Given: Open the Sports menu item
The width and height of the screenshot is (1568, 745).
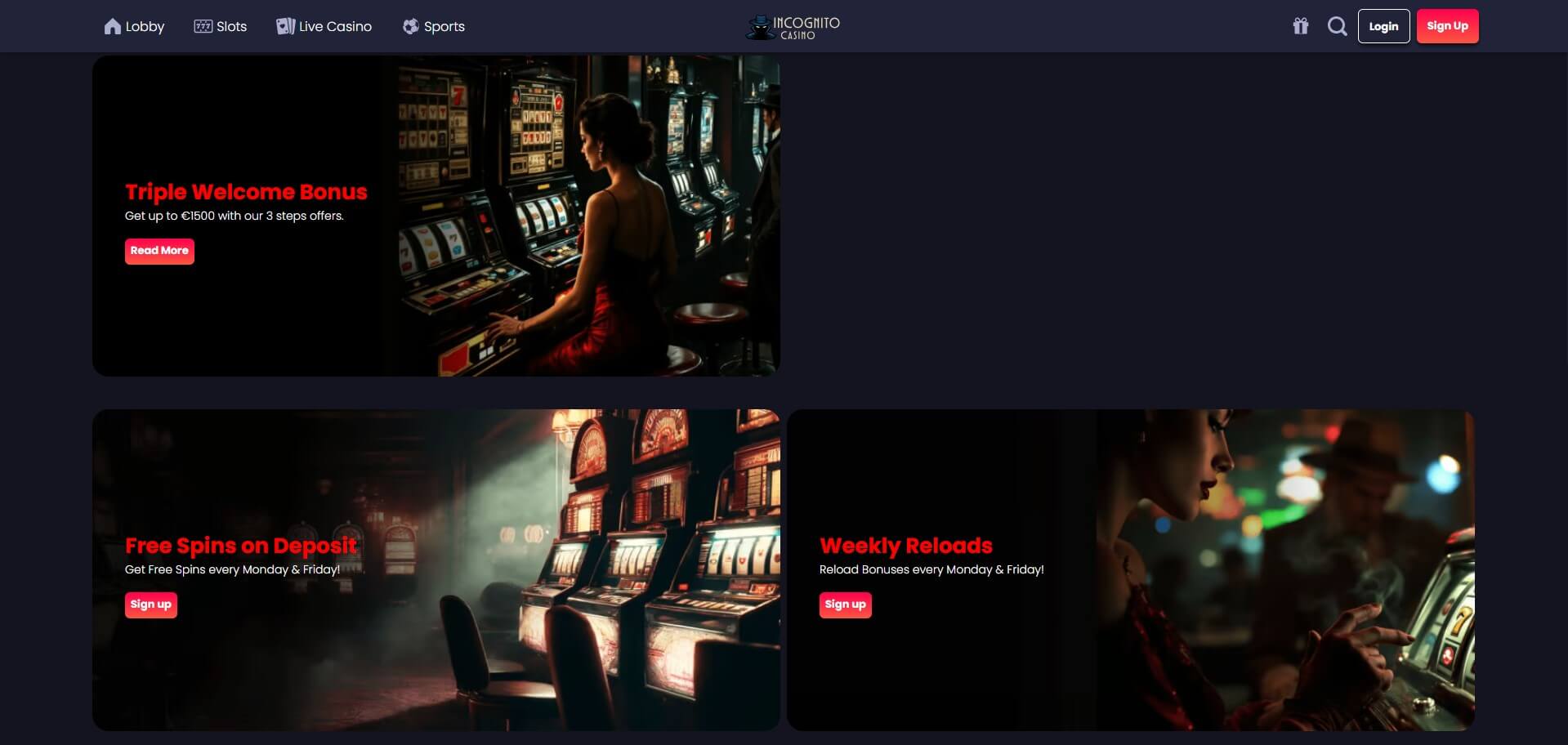Looking at the screenshot, I should (434, 26).
